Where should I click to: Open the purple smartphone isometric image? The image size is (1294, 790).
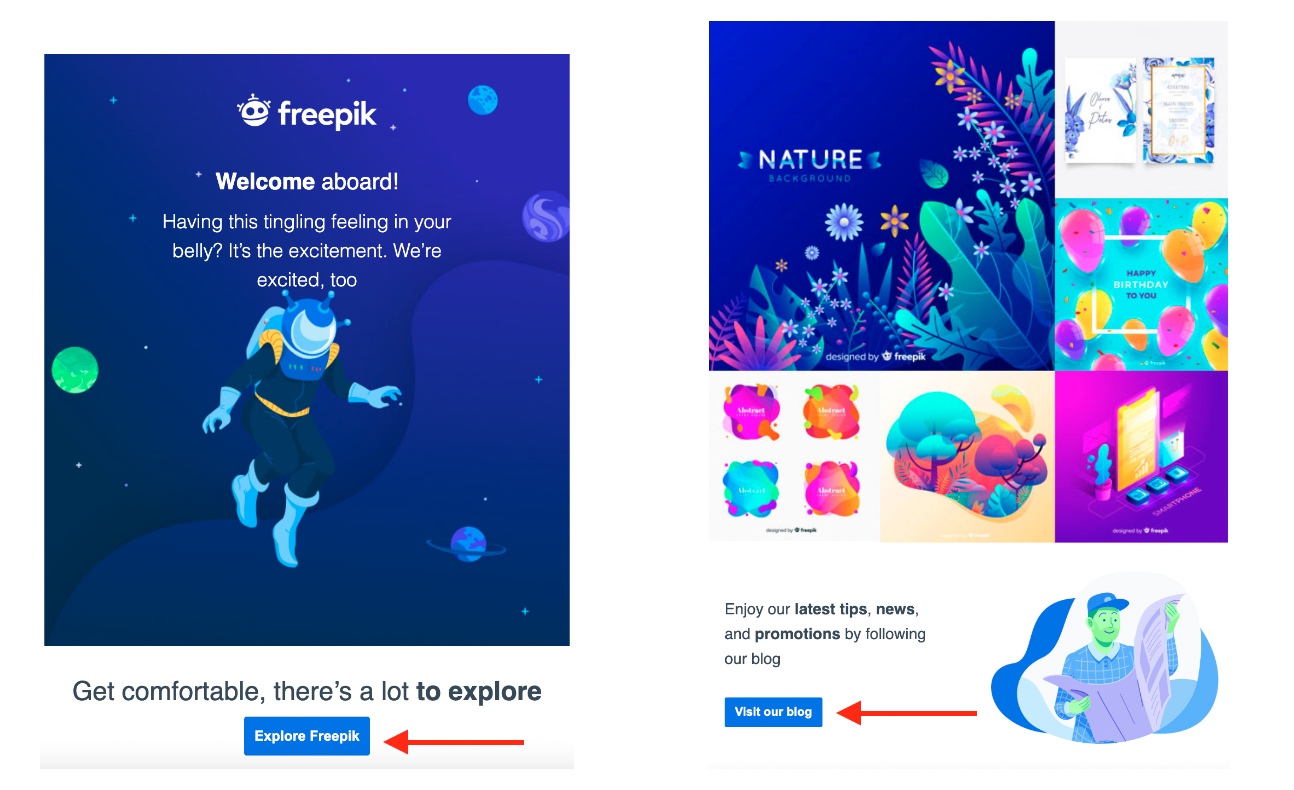point(1141,457)
